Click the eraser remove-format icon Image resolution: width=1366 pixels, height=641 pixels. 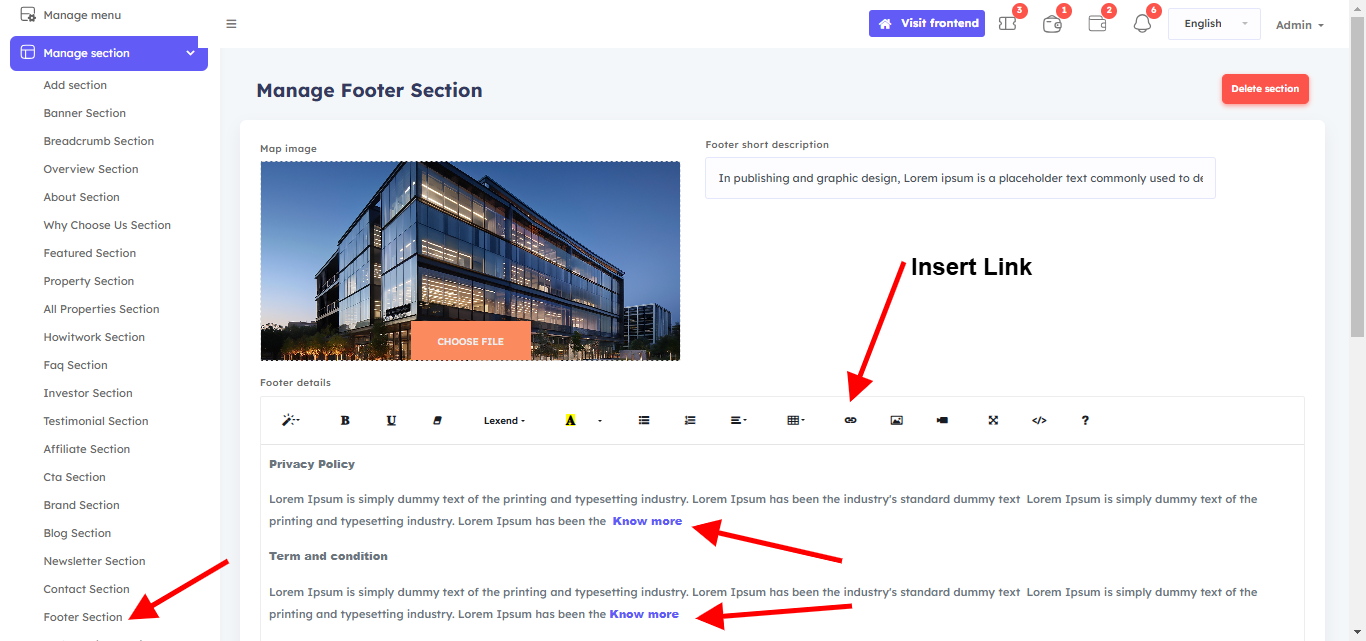437,421
